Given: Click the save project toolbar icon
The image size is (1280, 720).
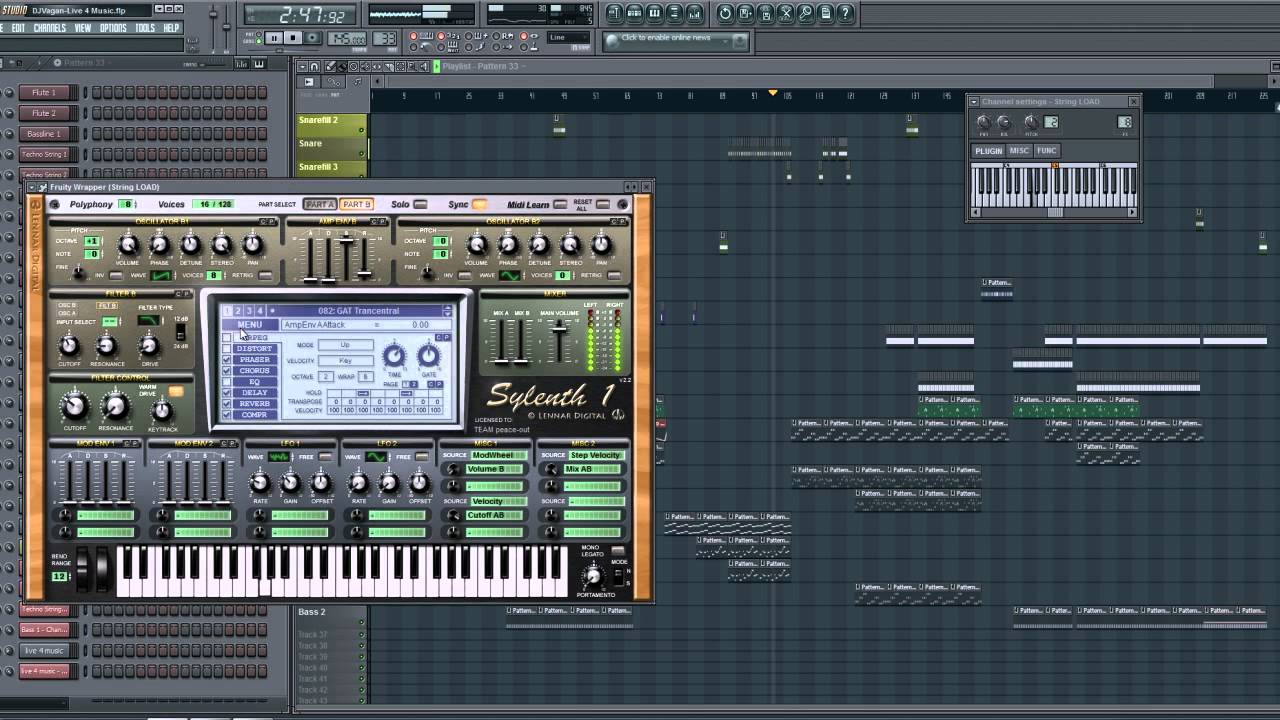Looking at the screenshot, I should click(746, 13).
